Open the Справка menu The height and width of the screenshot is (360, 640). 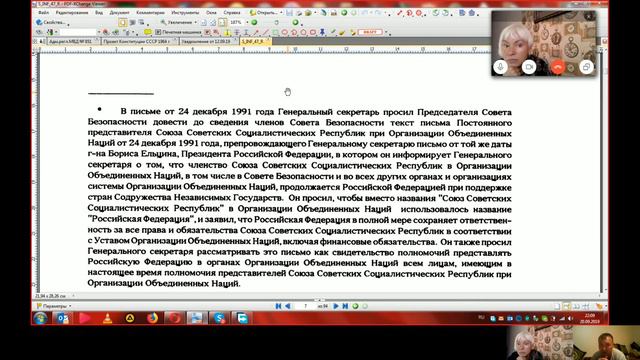coord(232,13)
